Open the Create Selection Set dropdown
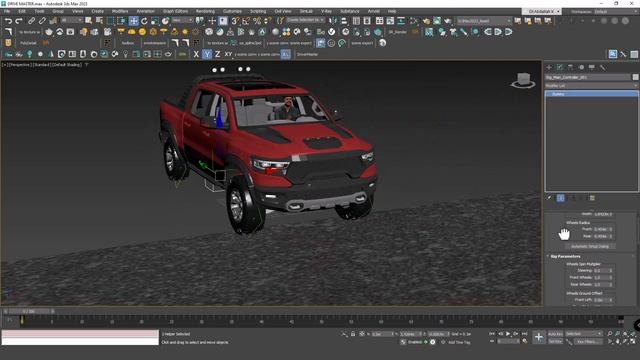The height and width of the screenshot is (360, 640). coord(305,20)
